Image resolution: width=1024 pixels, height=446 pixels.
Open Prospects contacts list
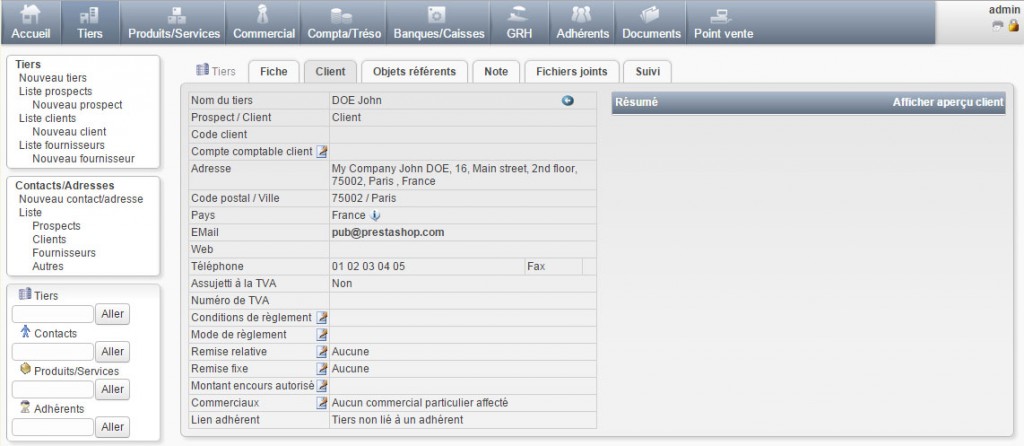[x=57, y=226]
